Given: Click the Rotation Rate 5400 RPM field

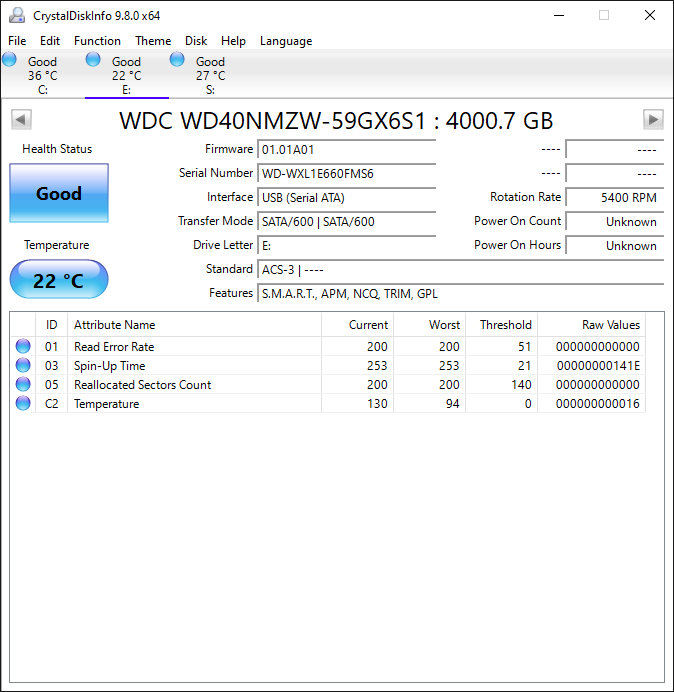Looking at the screenshot, I should pyautogui.click(x=615, y=197).
